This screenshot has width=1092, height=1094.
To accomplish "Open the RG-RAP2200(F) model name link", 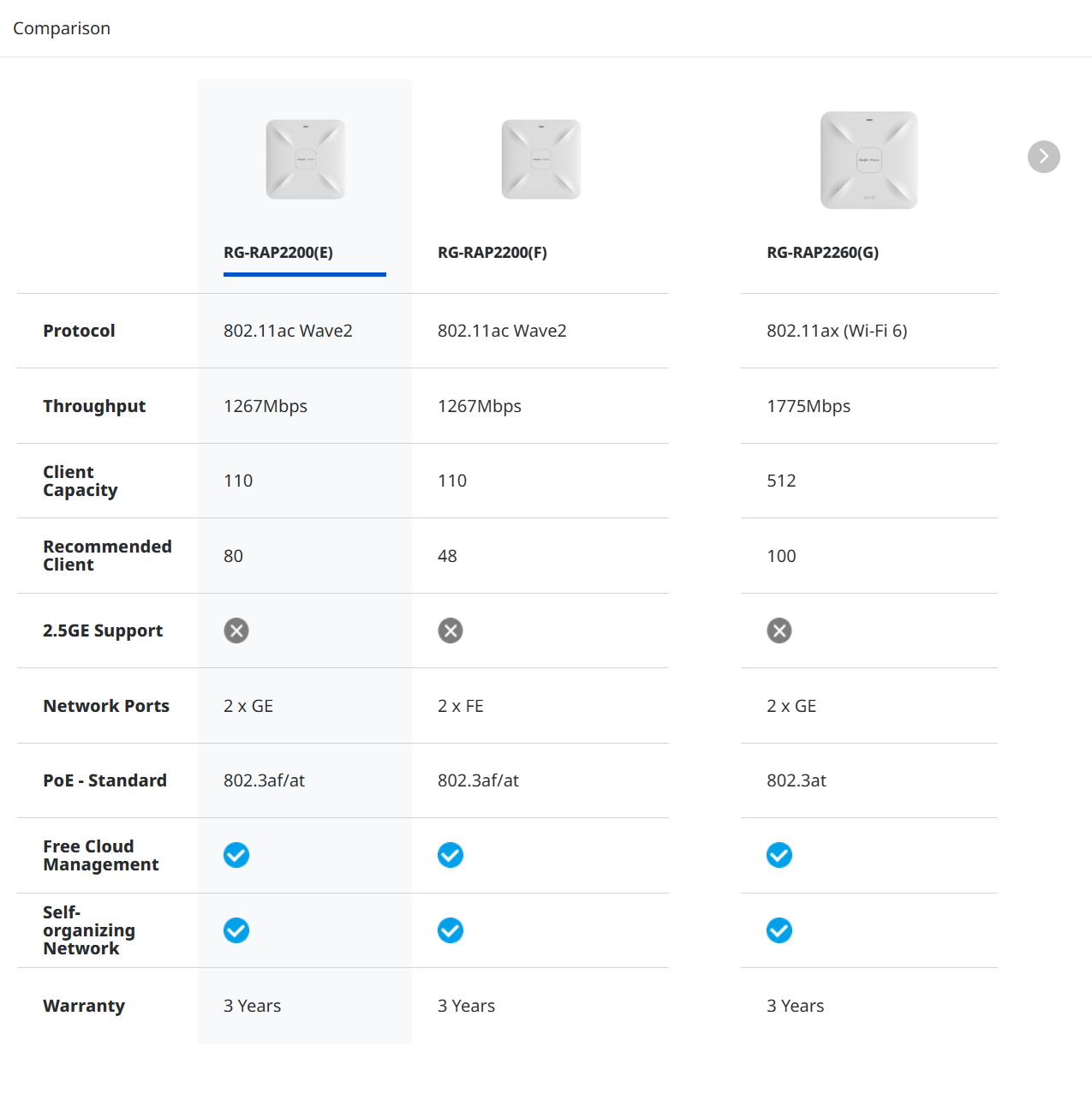I will tap(492, 253).
